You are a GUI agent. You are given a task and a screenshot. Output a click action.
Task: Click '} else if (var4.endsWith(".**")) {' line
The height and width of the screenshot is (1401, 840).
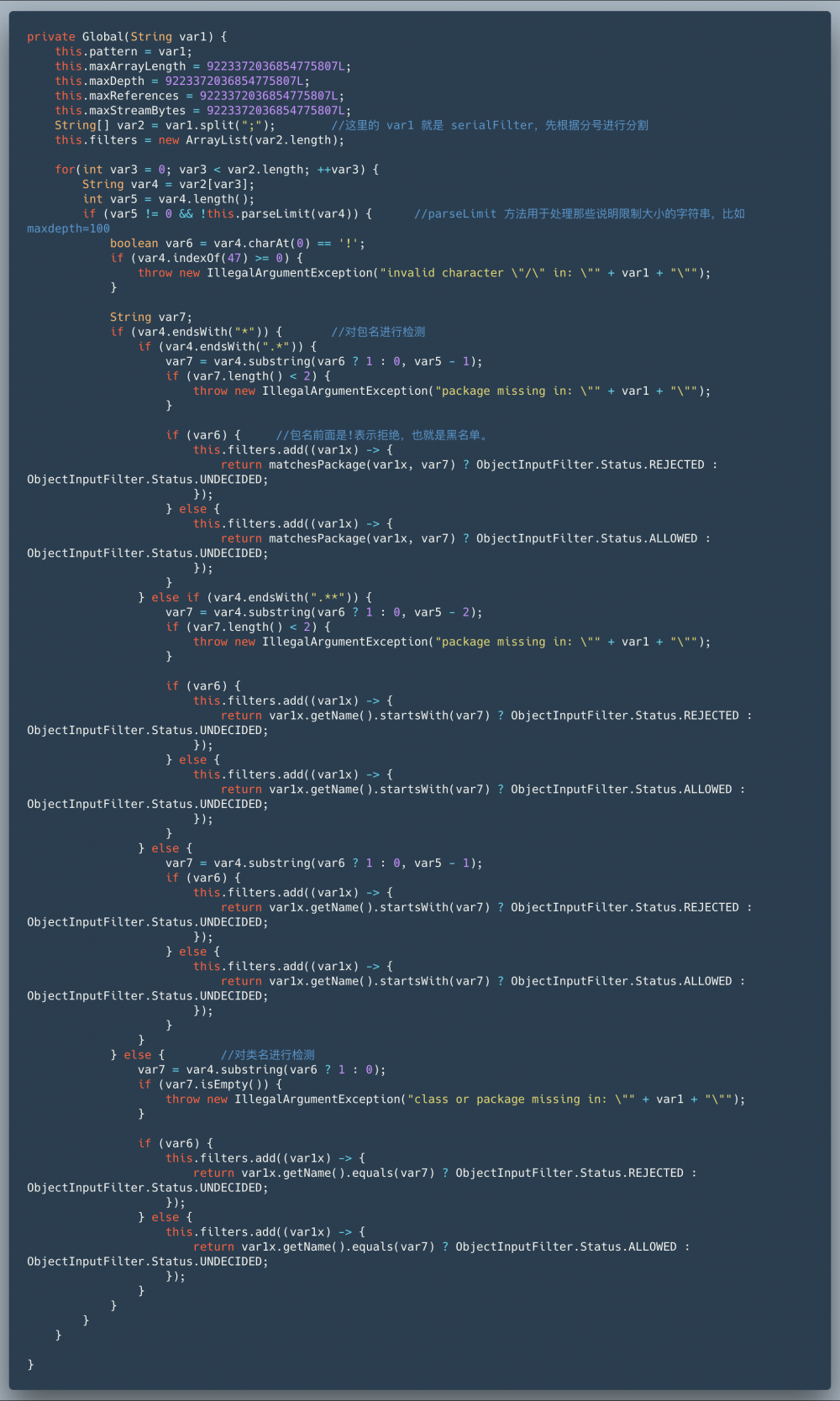pyautogui.click(x=255, y=598)
